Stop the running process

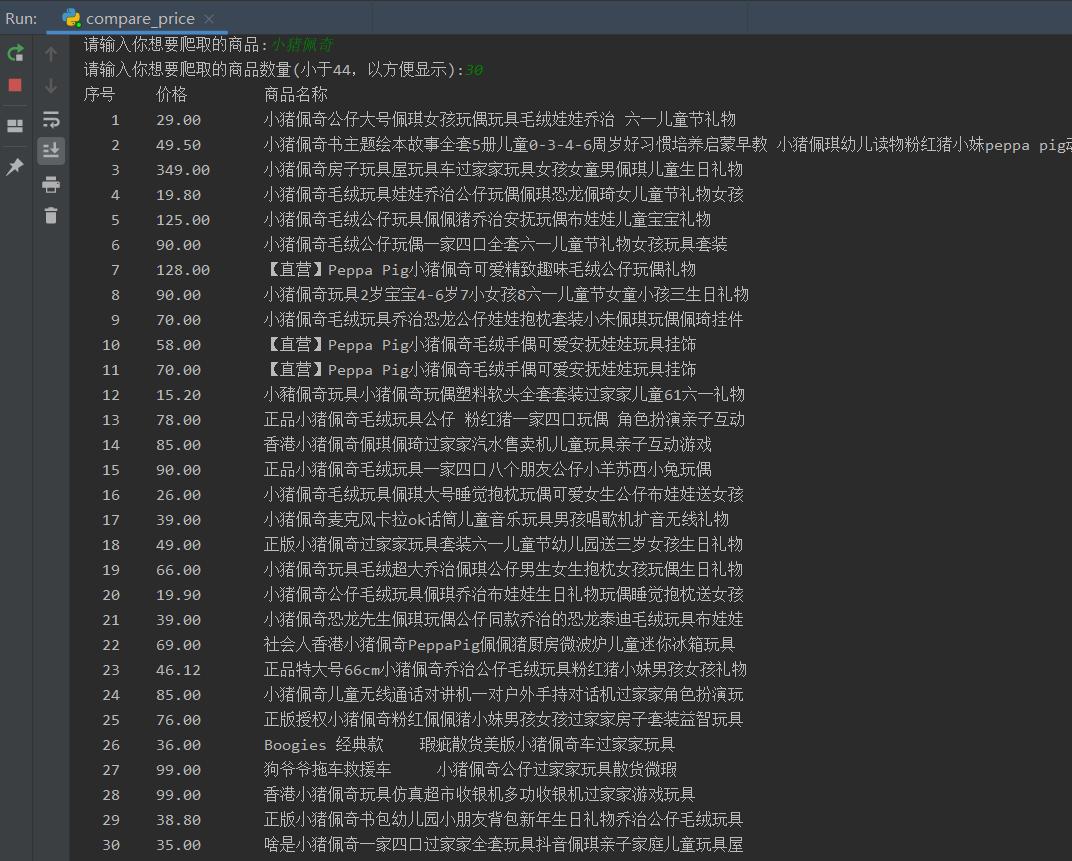click(15, 85)
